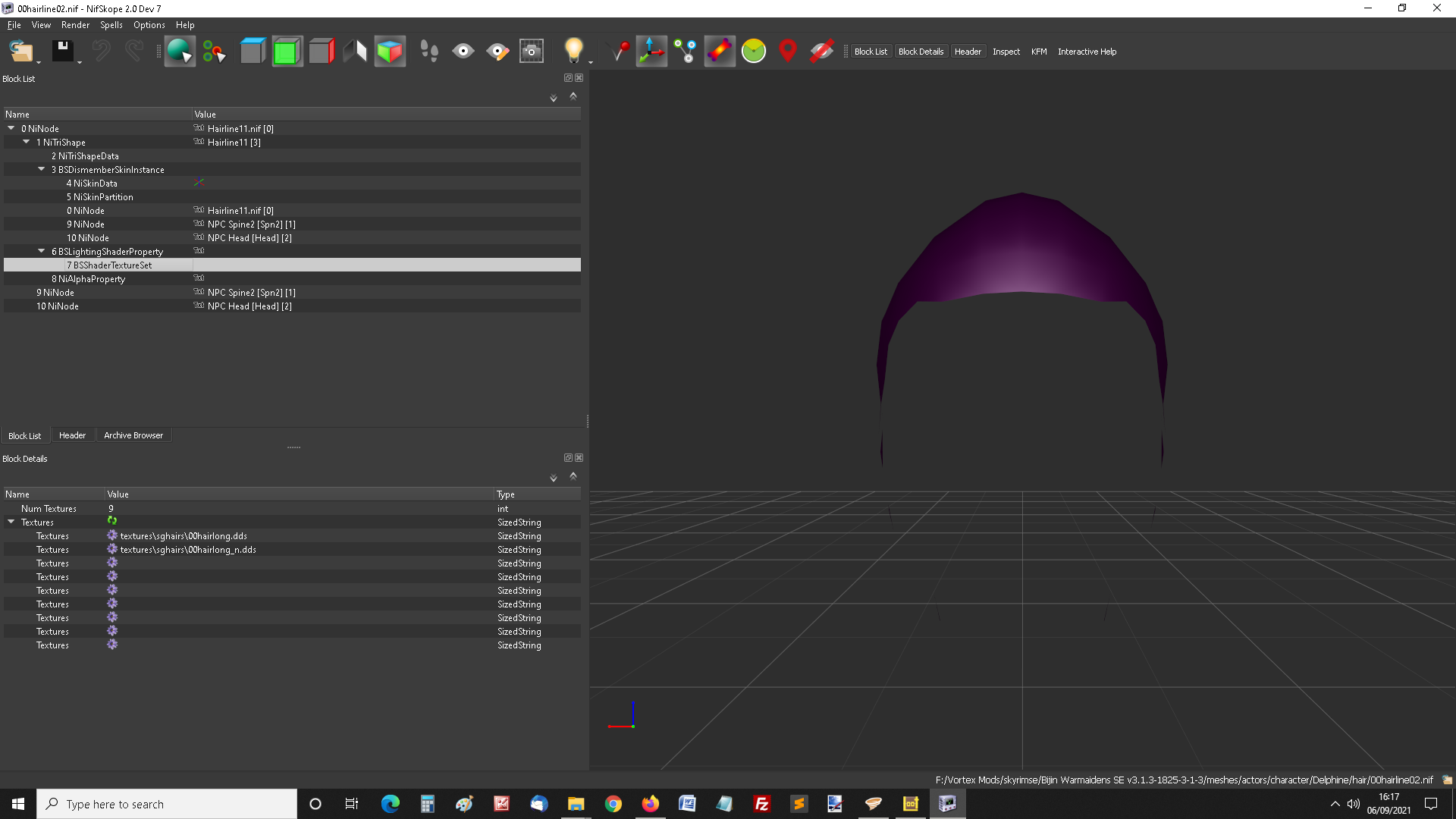Toggle the lightbulb lighting button

[x=574, y=51]
